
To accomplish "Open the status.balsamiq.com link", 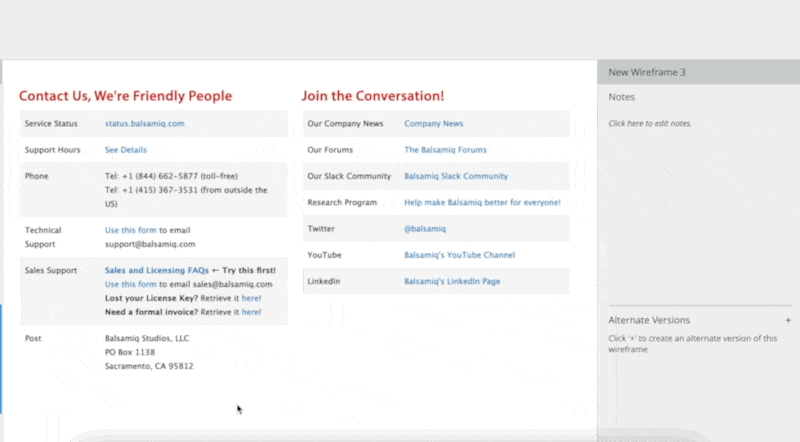I will [x=144, y=124].
